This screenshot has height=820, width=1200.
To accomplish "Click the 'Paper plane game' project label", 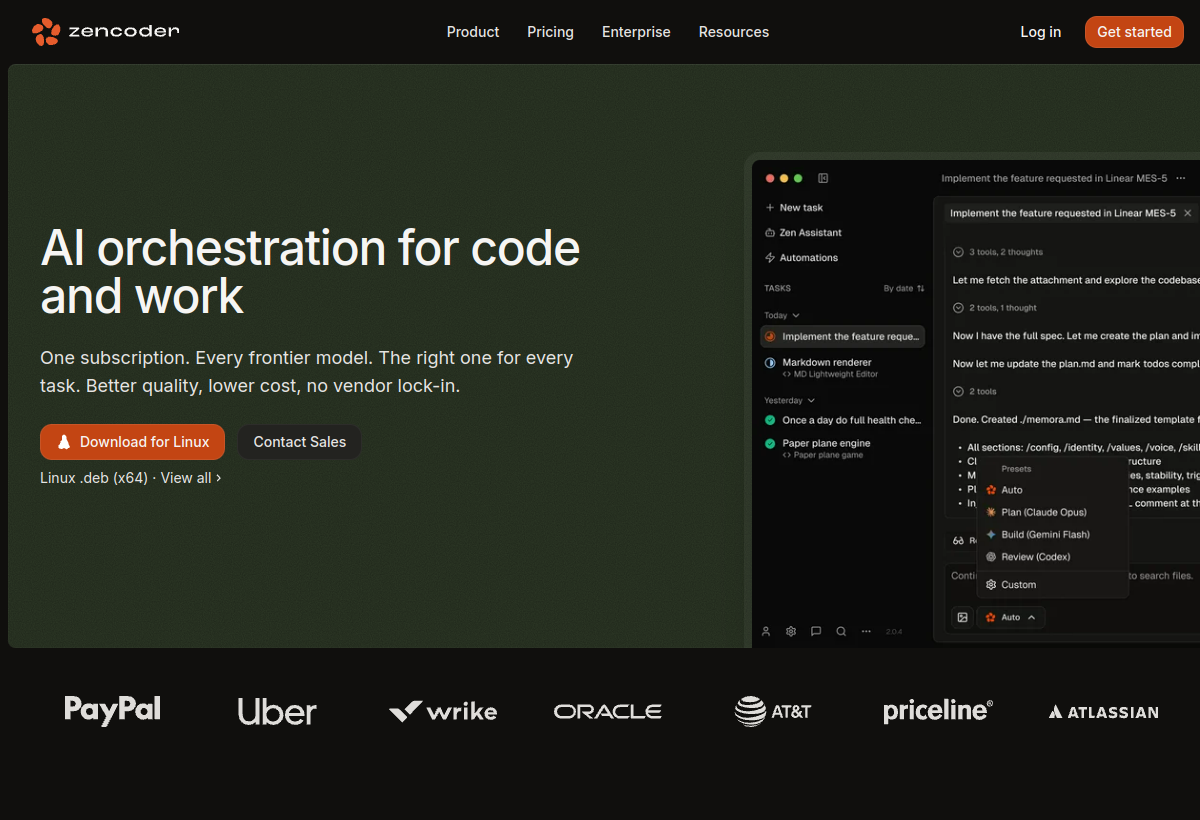I will (823, 455).
